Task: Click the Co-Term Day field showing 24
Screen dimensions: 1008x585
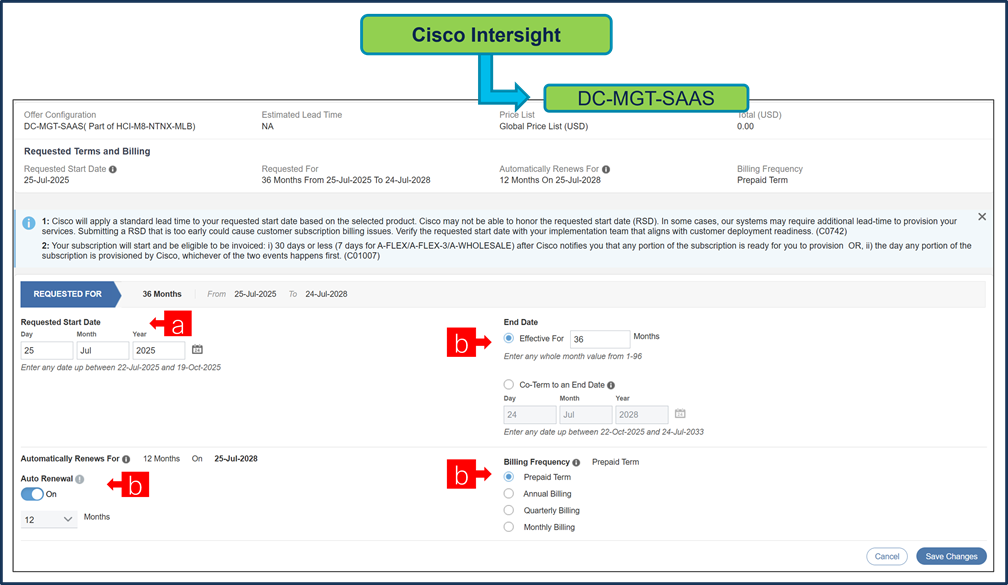Action: [x=530, y=415]
